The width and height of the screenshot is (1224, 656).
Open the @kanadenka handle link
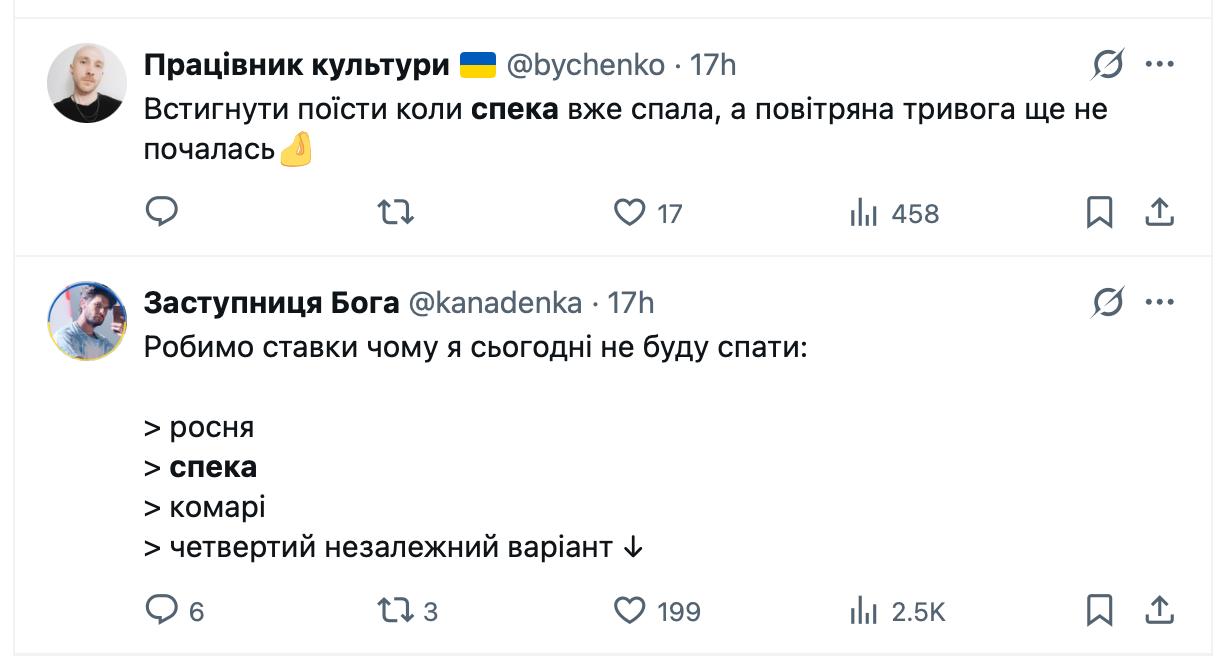[x=495, y=302]
